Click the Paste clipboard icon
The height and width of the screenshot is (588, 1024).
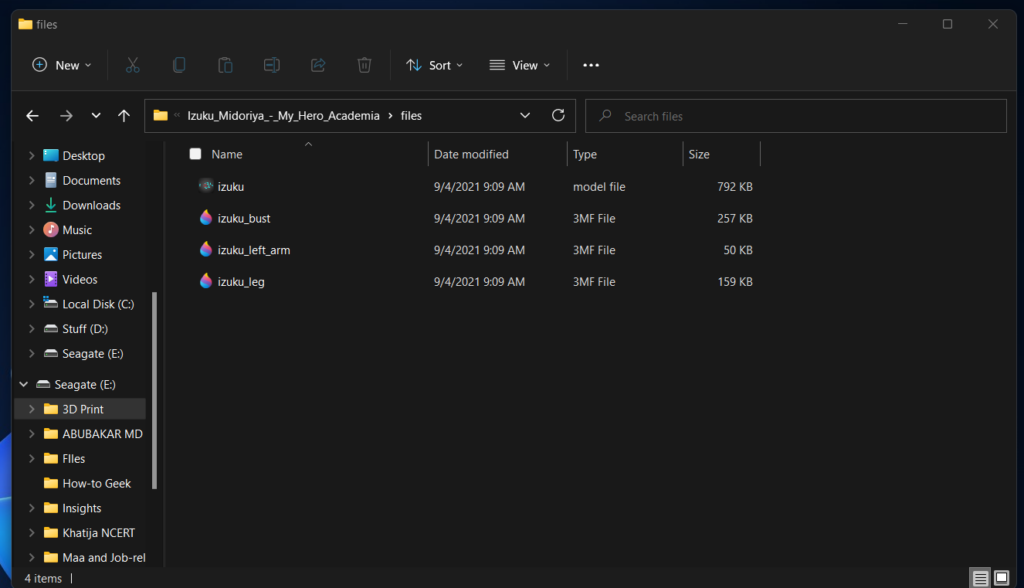225,65
